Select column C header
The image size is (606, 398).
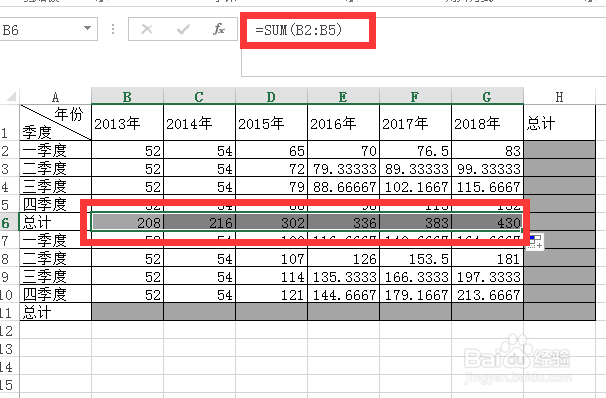pyautogui.click(x=199, y=96)
